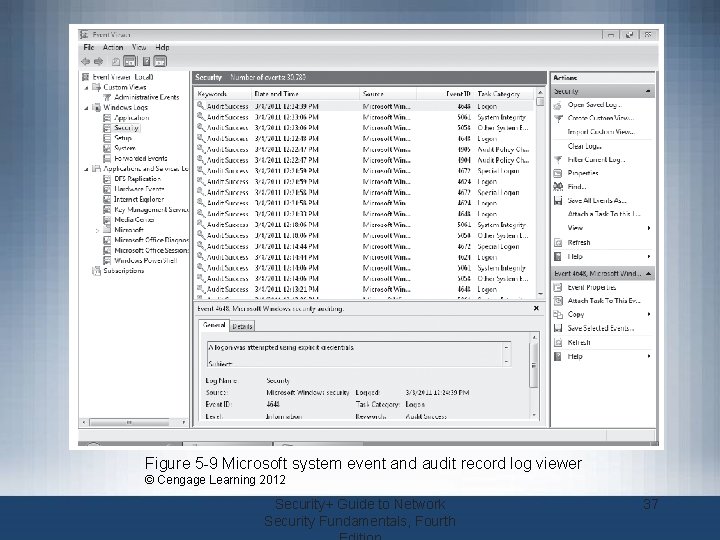Click the Back arrow in the toolbar
720x540 pixels.
pyautogui.click(x=87, y=61)
